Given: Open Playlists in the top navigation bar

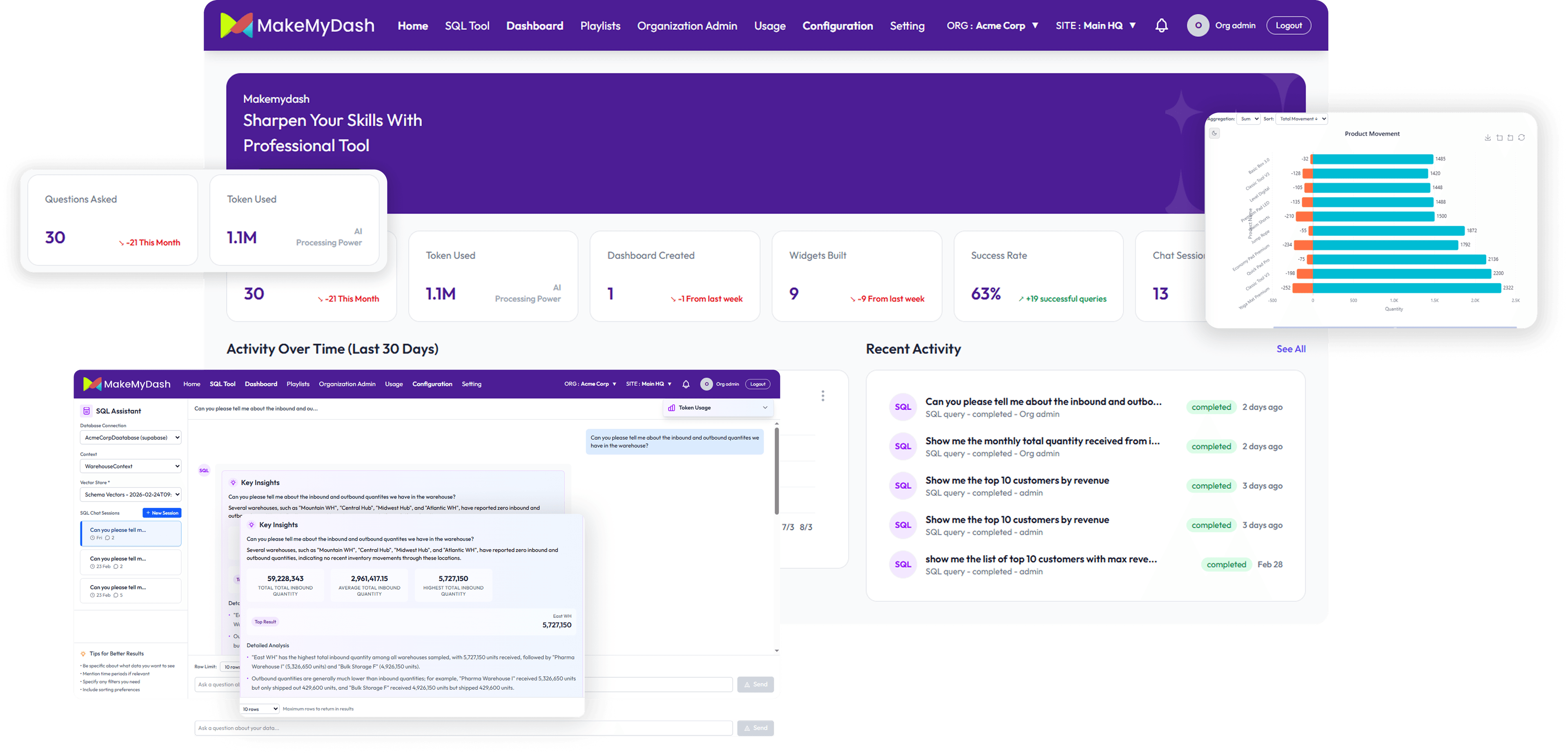Looking at the screenshot, I should (x=600, y=26).
